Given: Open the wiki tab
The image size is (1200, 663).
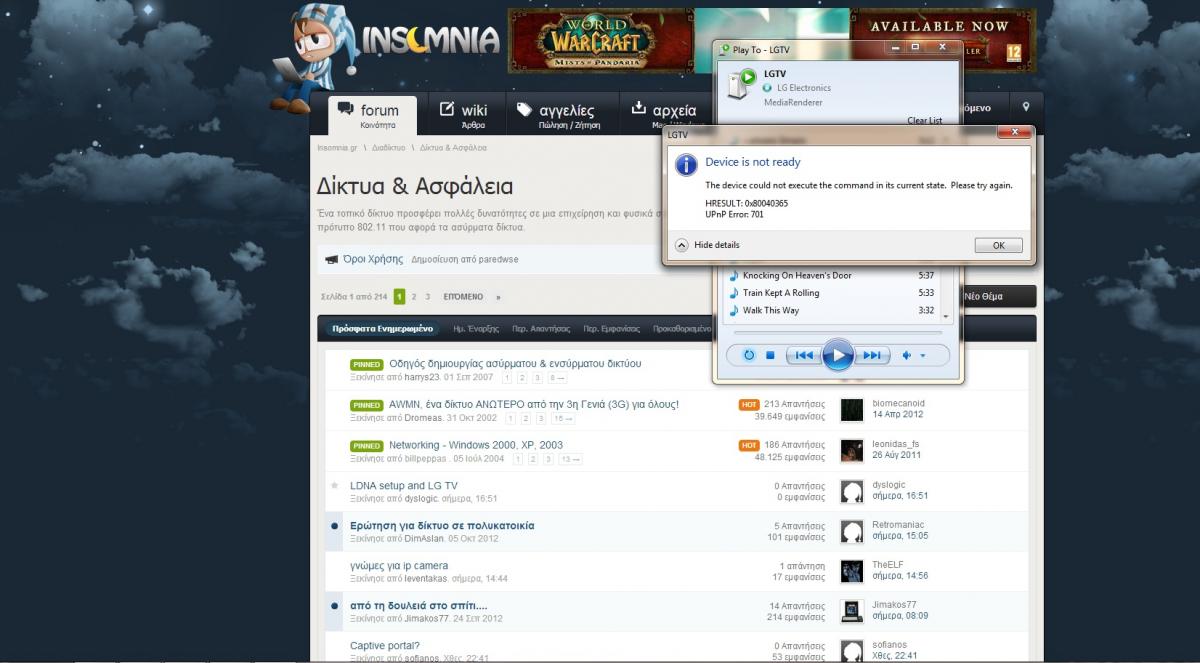Looking at the screenshot, I should (468, 116).
